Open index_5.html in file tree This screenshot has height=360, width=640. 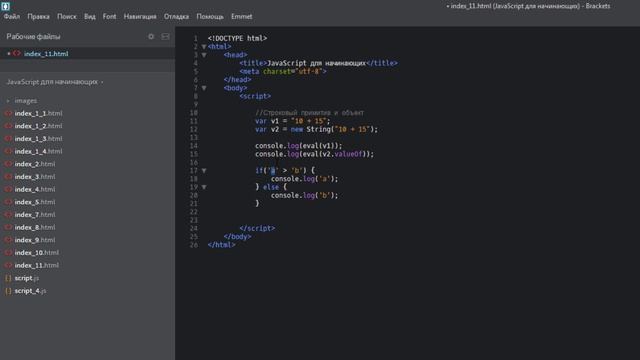[x=35, y=202]
